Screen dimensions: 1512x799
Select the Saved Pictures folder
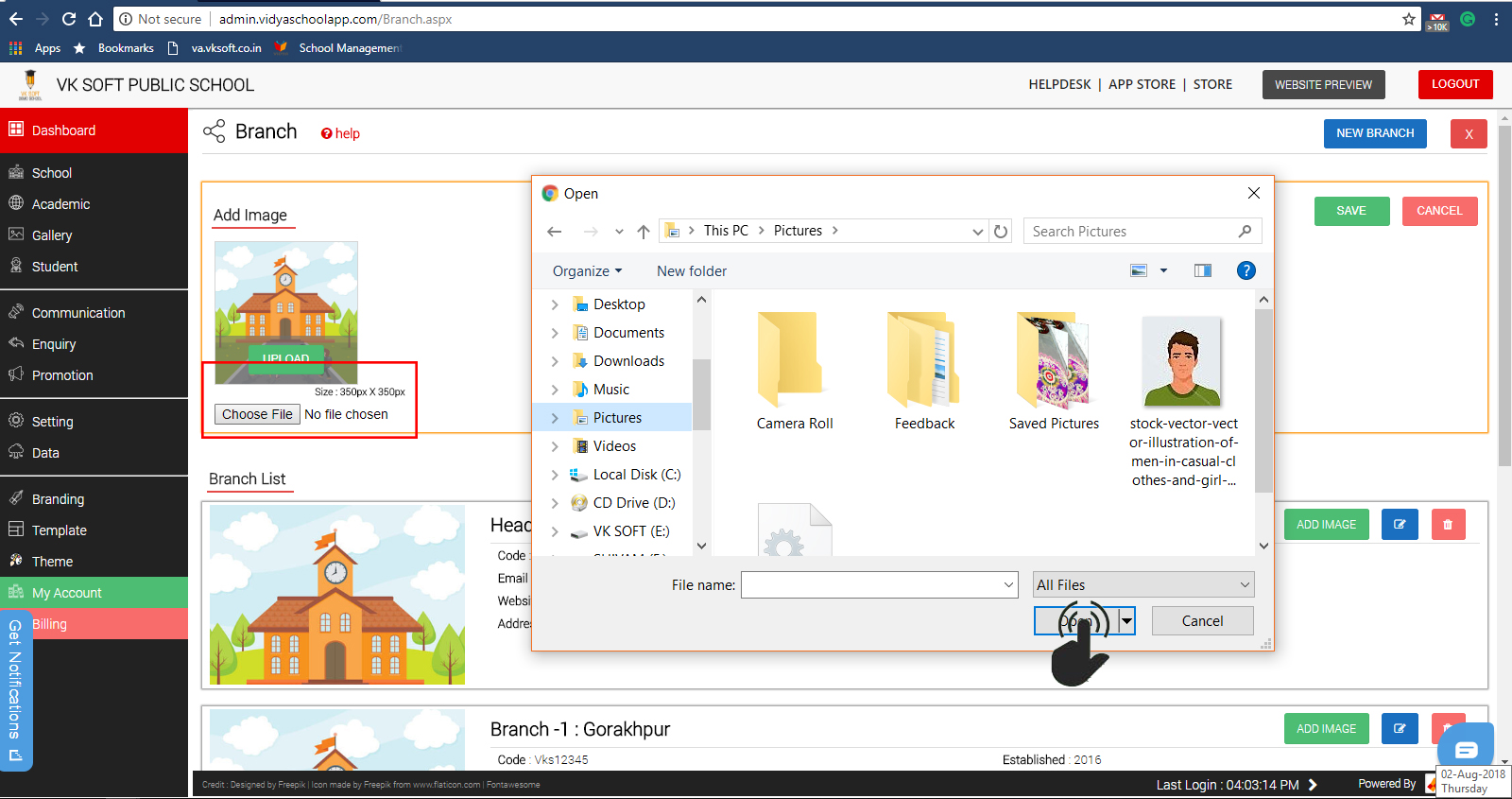click(x=1054, y=371)
